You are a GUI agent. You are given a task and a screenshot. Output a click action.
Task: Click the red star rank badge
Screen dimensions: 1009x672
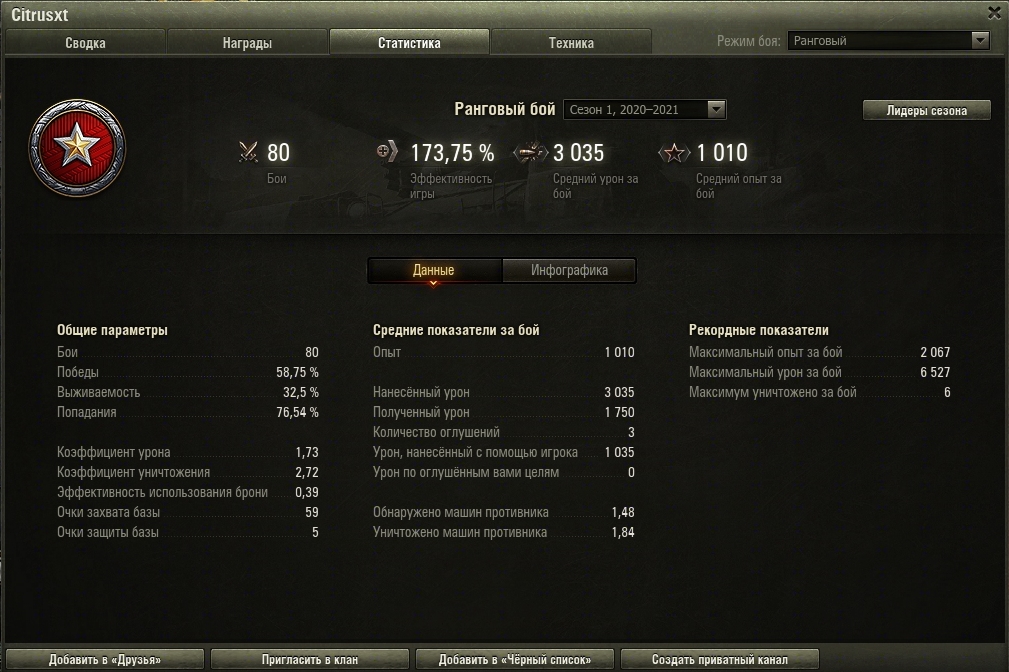pos(77,148)
